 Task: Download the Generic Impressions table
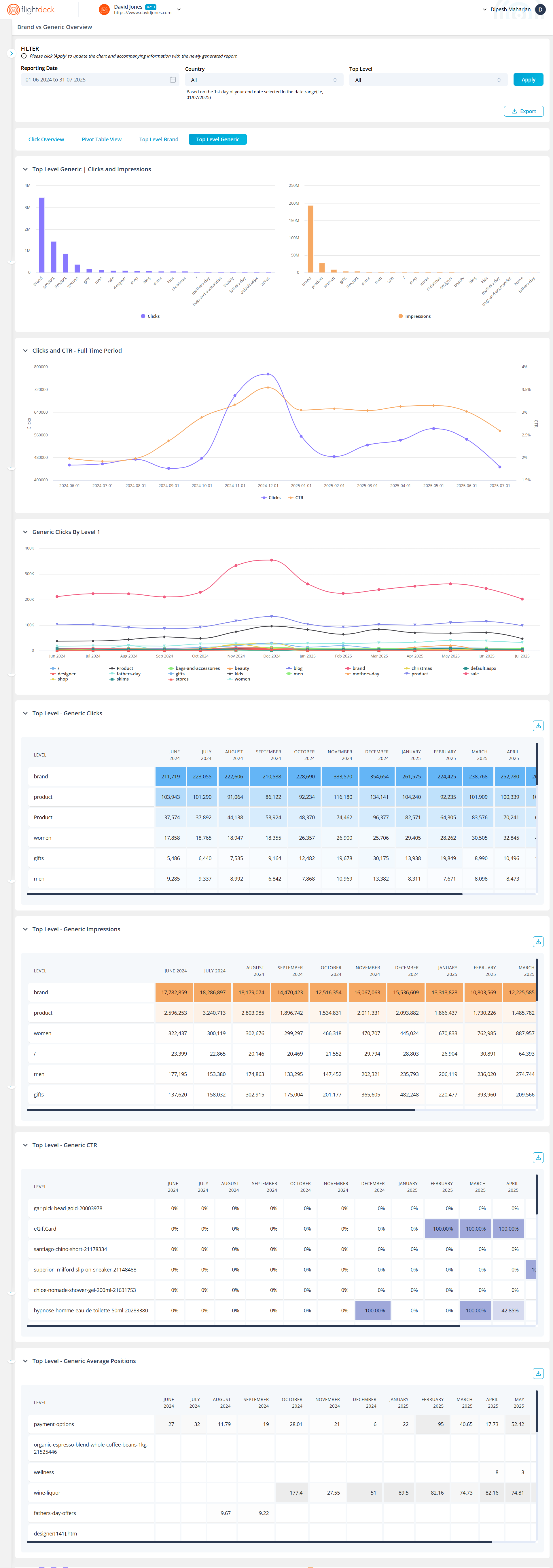(x=538, y=942)
